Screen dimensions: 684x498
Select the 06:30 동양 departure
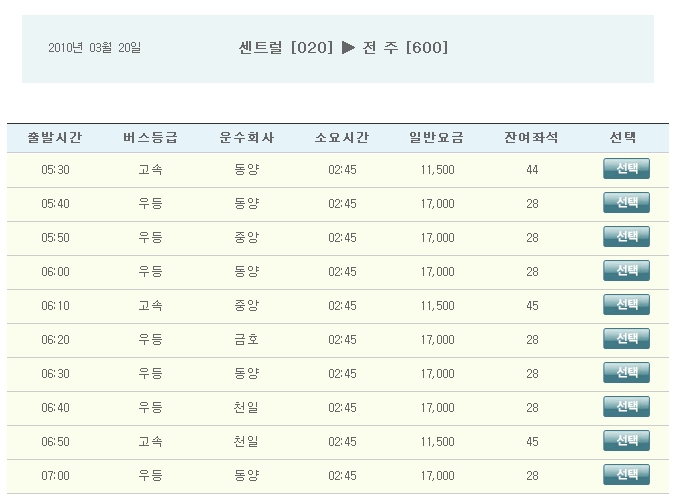(x=626, y=373)
